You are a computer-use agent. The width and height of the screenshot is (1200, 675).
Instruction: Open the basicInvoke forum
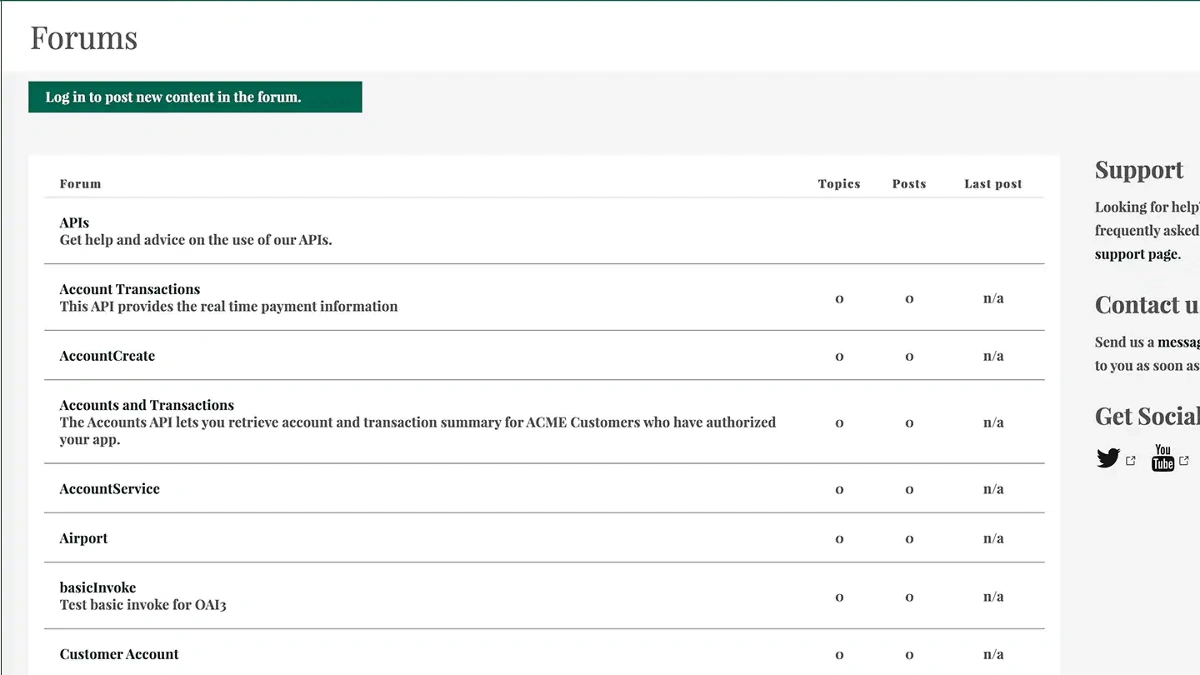pos(98,588)
